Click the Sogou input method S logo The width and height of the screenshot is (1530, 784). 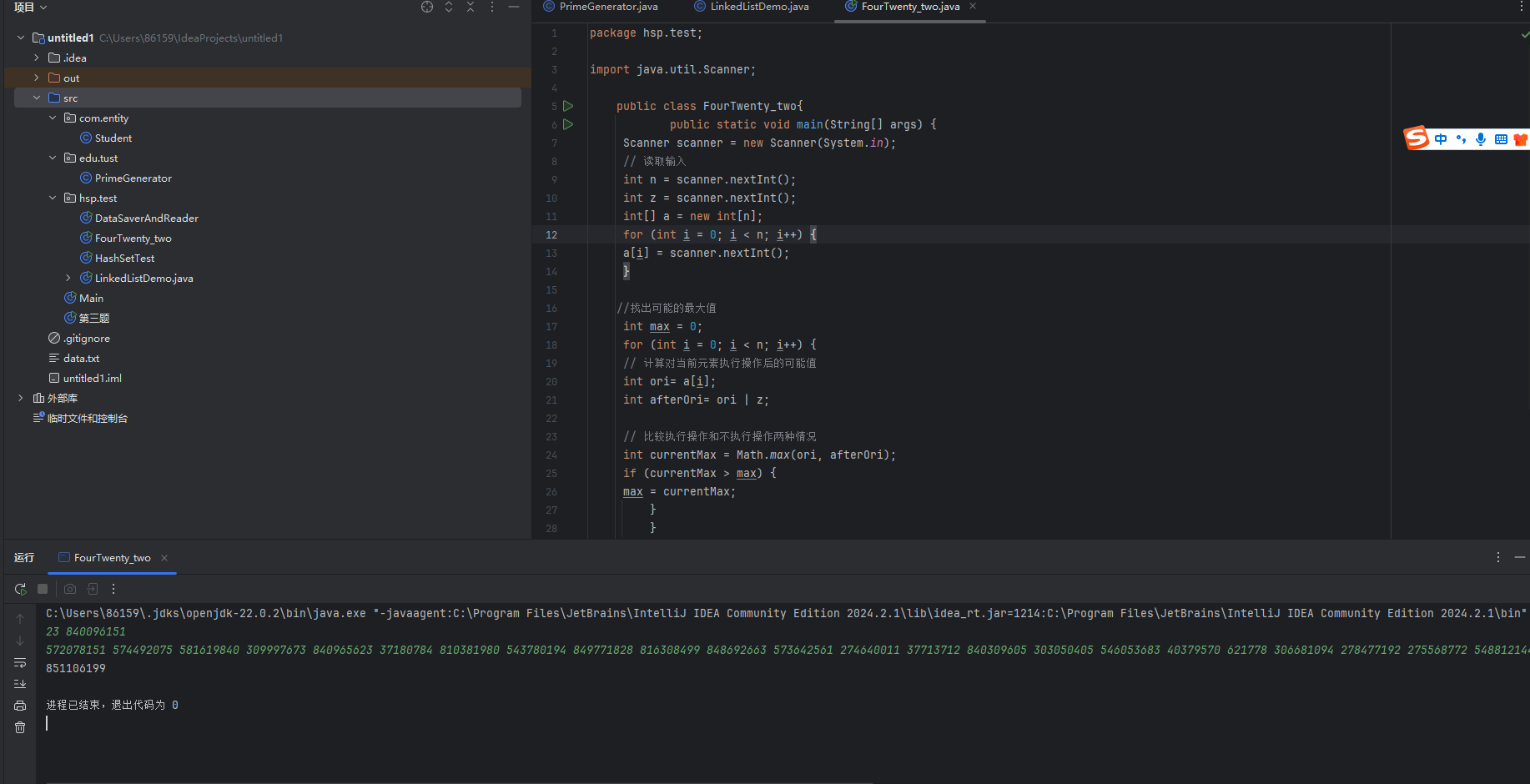coord(1417,138)
